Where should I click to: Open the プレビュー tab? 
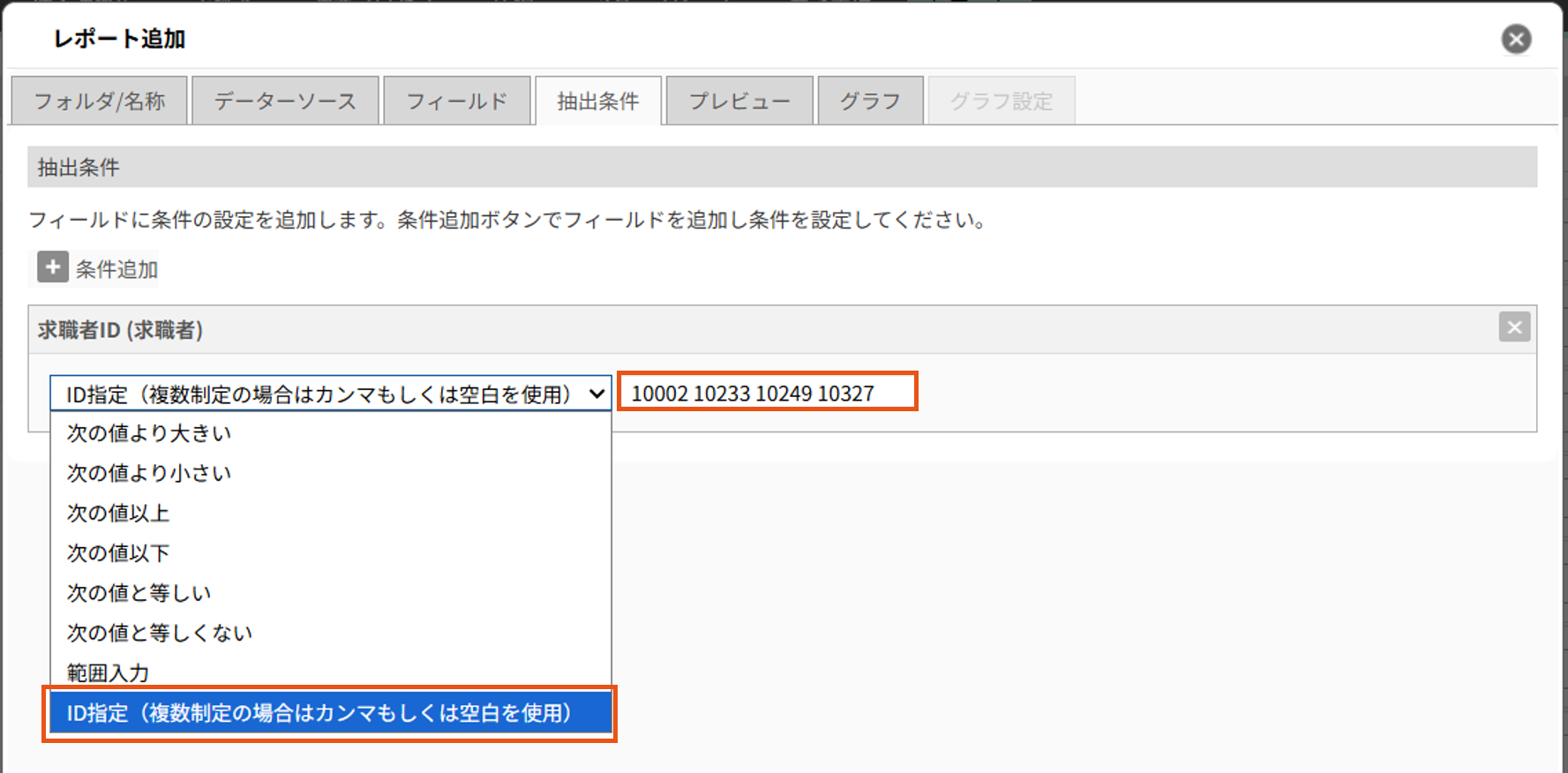(739, 101)
